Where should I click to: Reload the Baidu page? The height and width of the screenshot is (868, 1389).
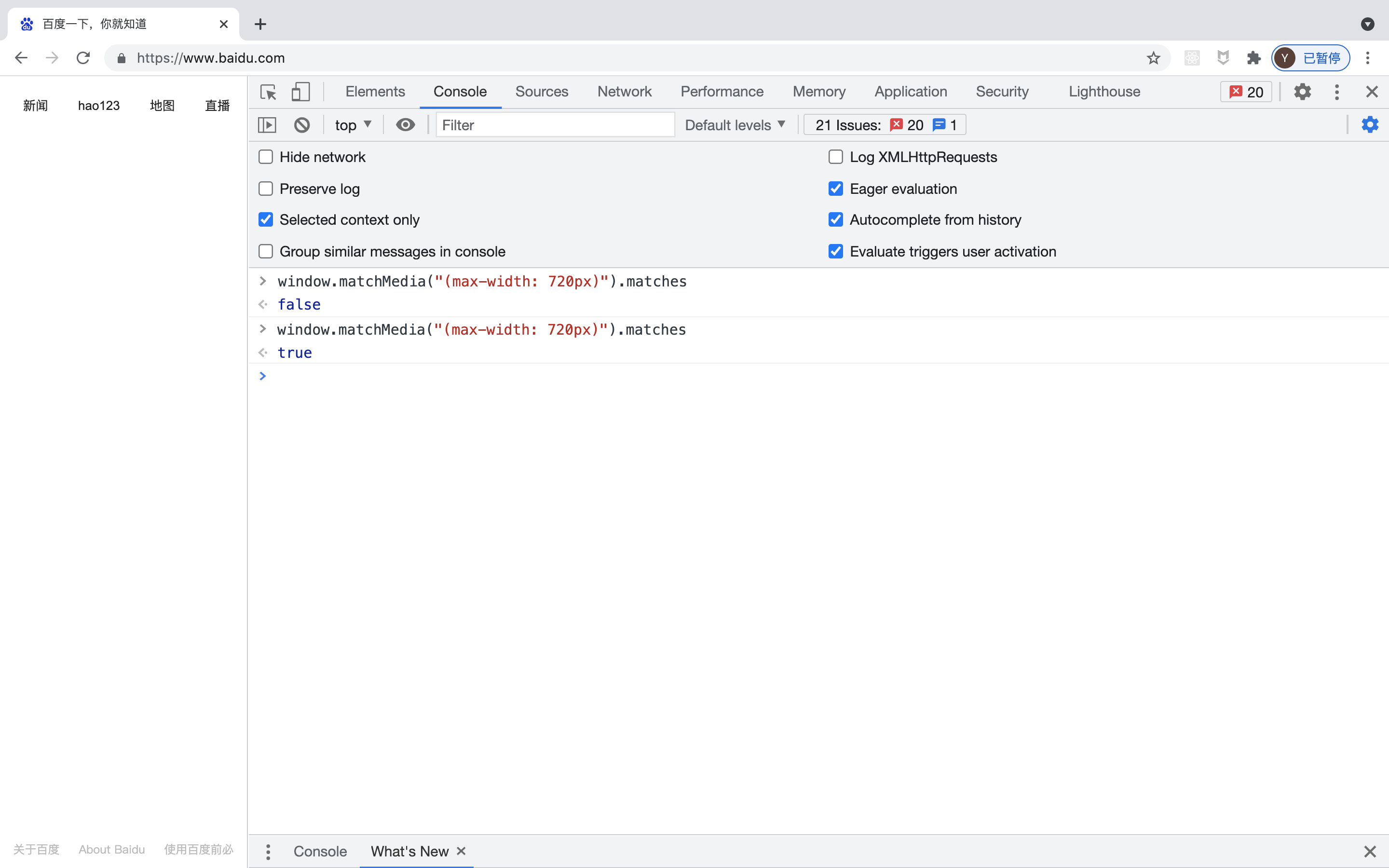pos(83,58)
